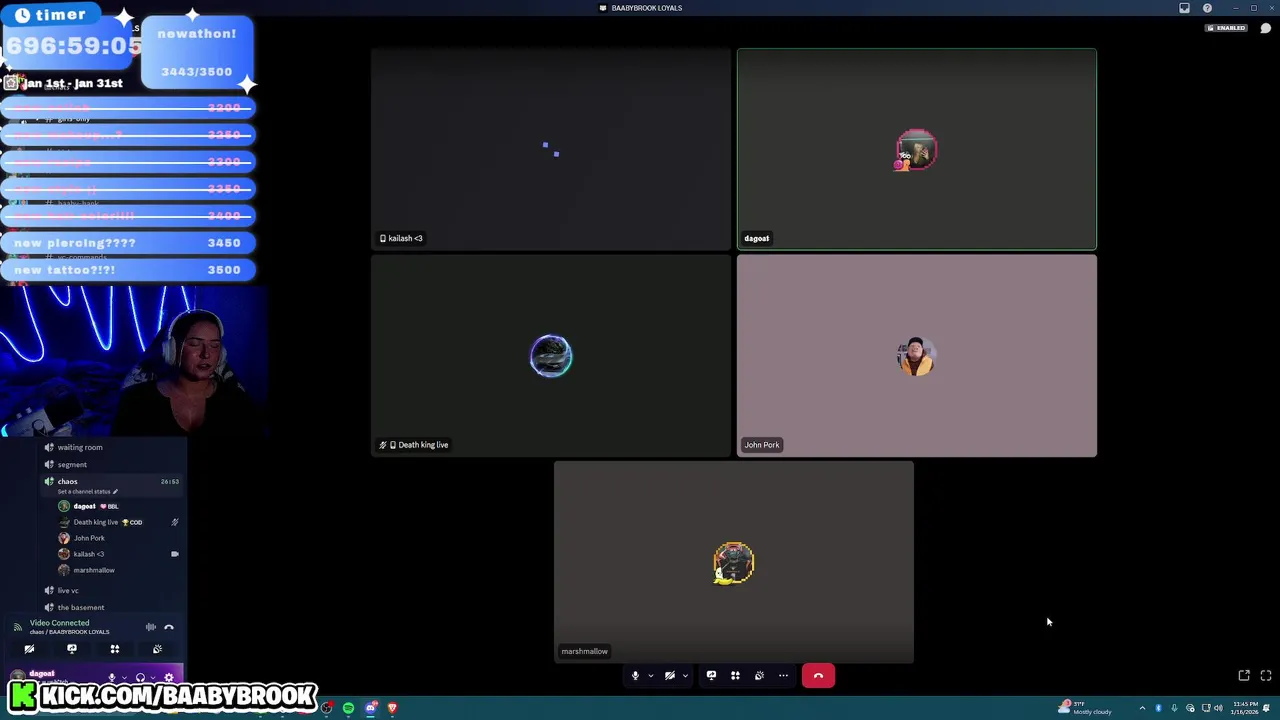Open the taskbar clock and date
Image resolution: width=1280 pixels, height=720 pixels.
click(x=1245, y=708)
